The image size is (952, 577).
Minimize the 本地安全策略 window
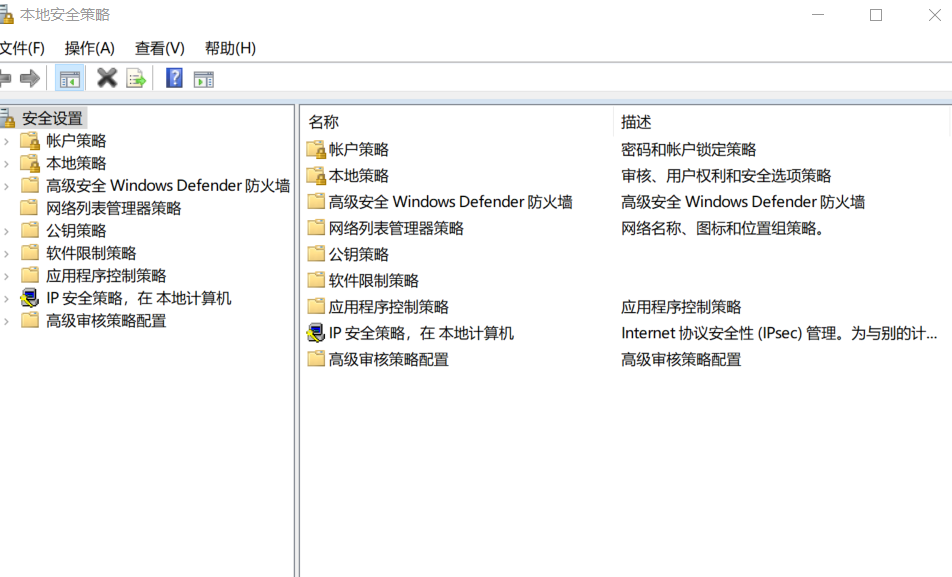tap(818, 15)
